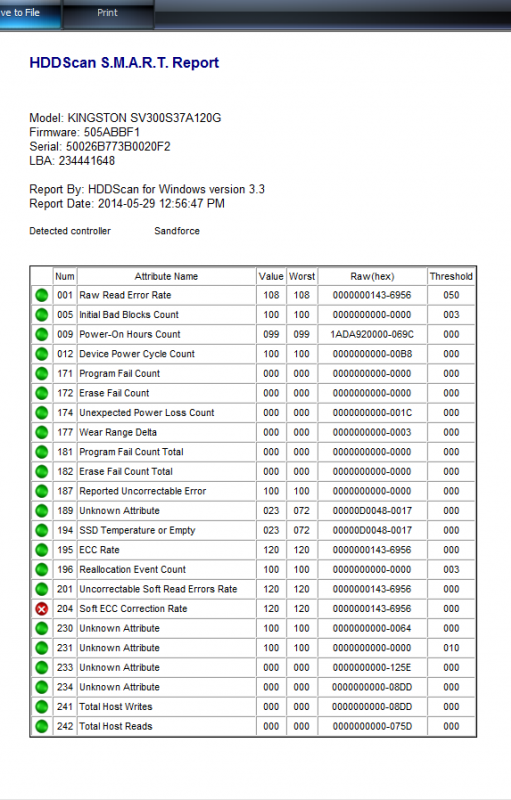Click the Raw(hex) column header
This screenshot has width=511, height=800.
[372, 276]
